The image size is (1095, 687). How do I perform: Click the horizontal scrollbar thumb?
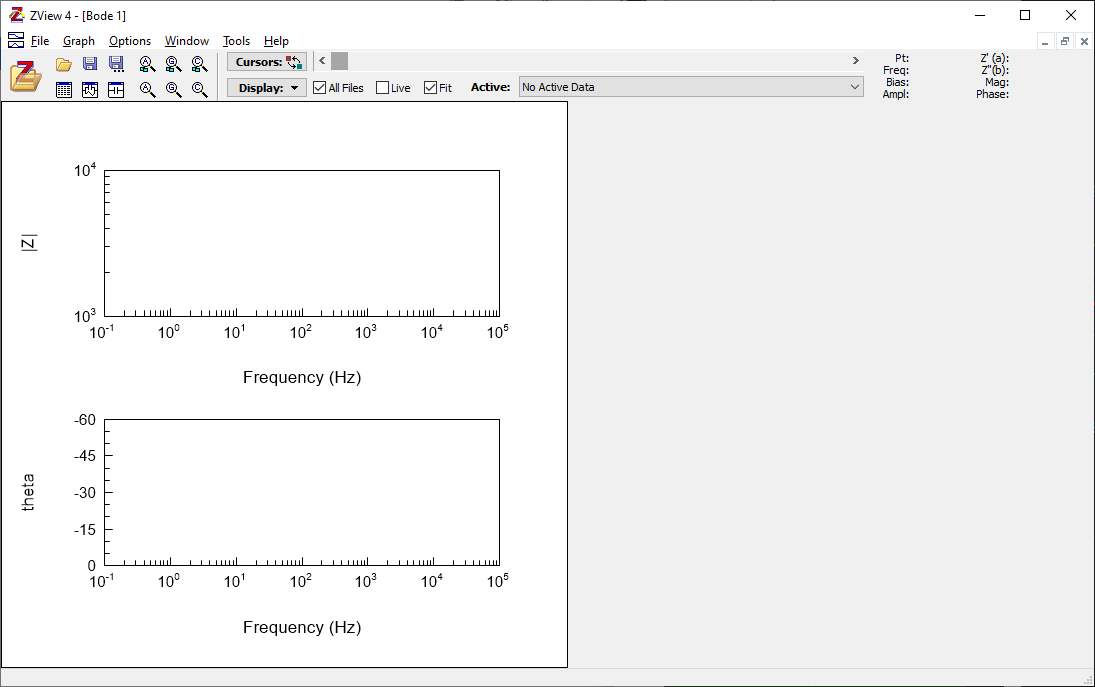tap(339, 61)
